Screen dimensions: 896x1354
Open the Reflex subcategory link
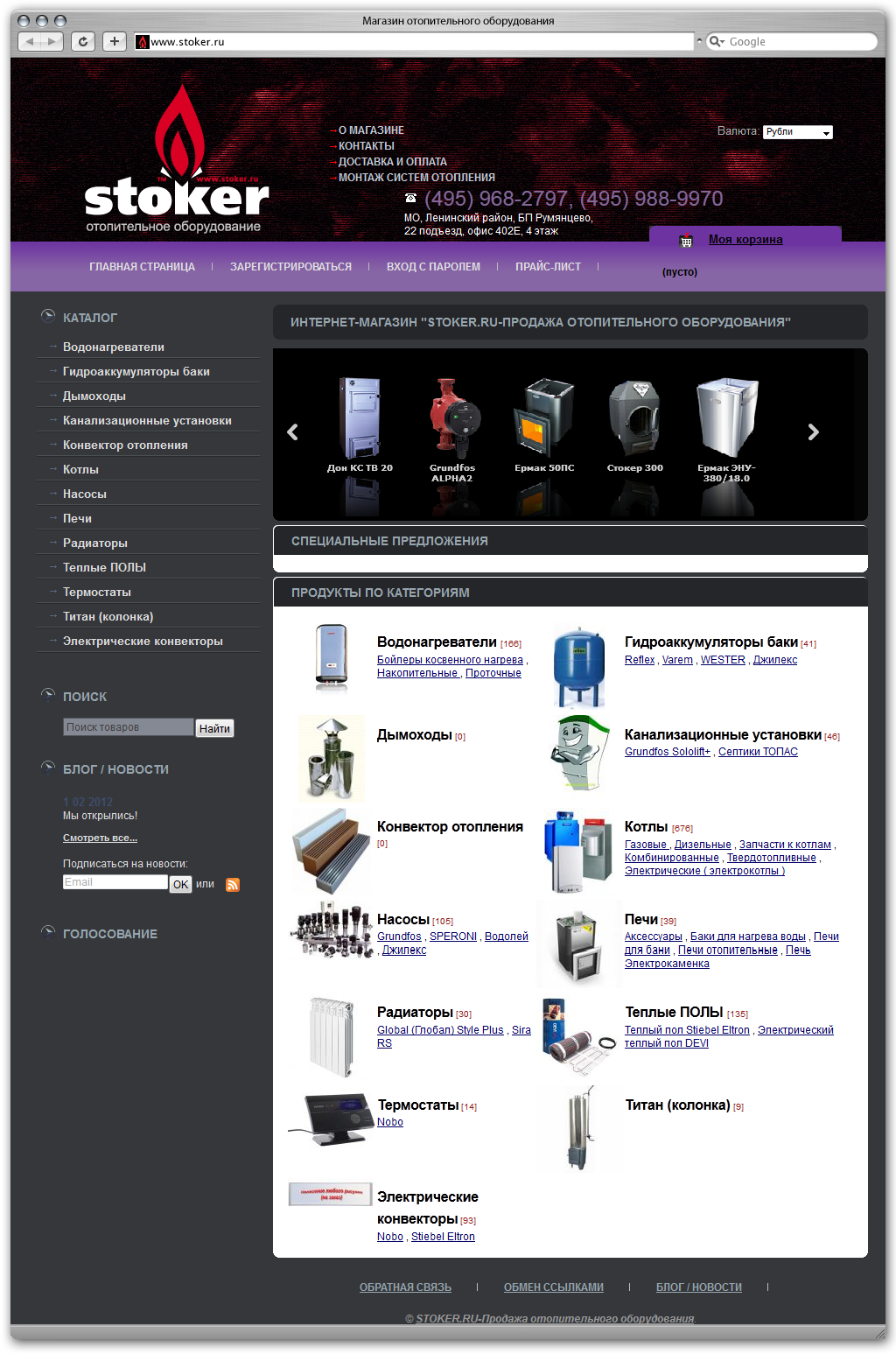coord(640,660)
